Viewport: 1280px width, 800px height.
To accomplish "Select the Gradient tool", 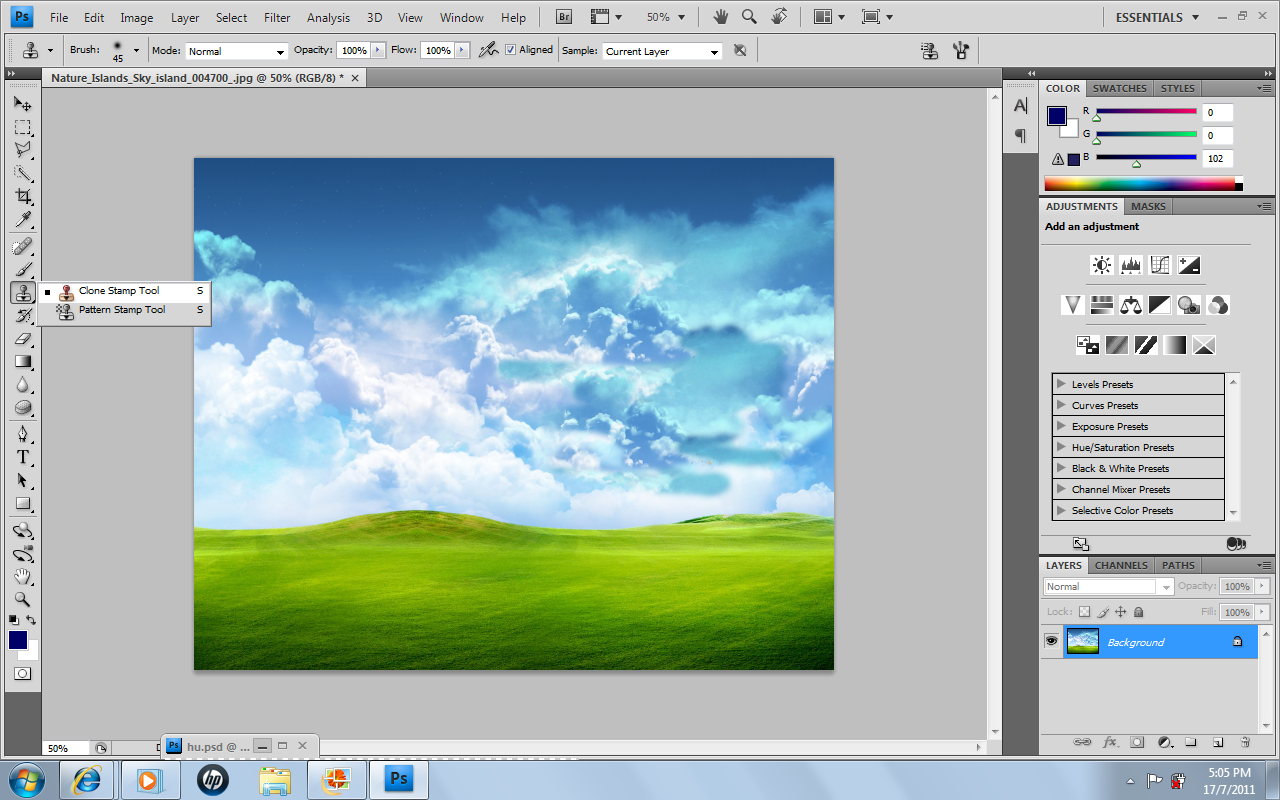I will 22,362.
